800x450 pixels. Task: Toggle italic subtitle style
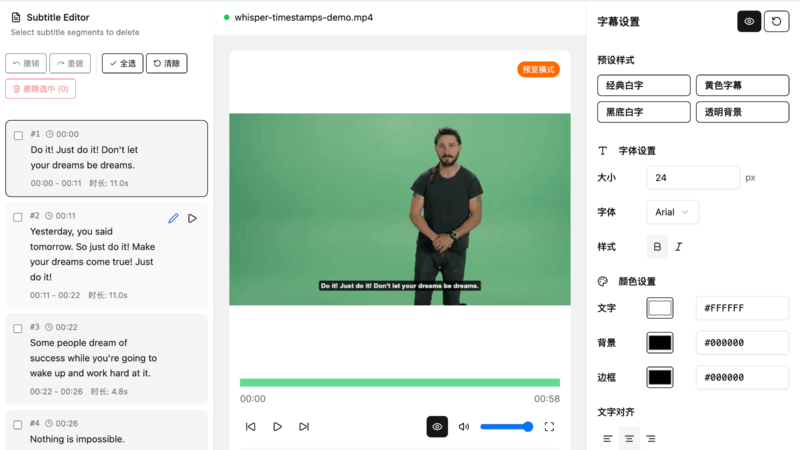(x=679, y=247)
